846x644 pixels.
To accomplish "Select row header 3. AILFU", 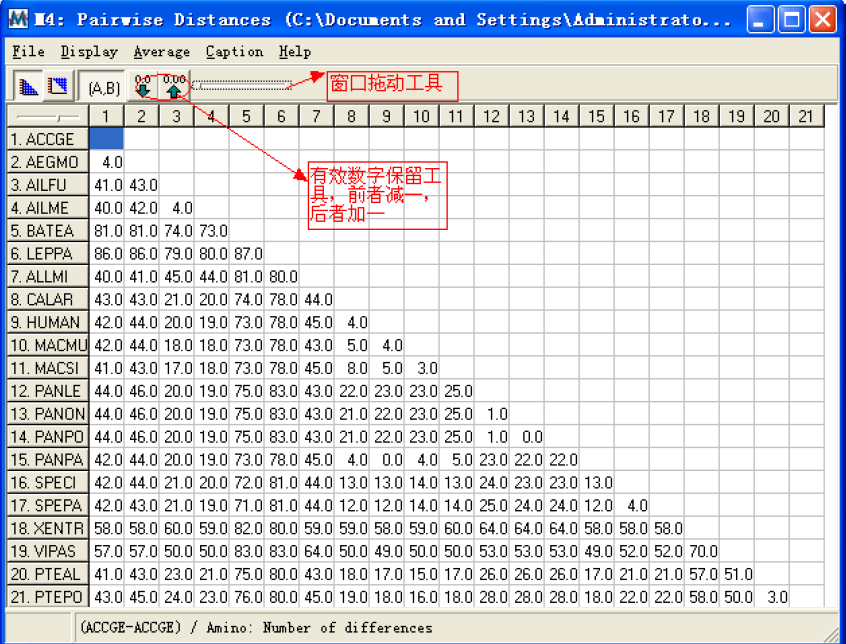I will [47, 185].
